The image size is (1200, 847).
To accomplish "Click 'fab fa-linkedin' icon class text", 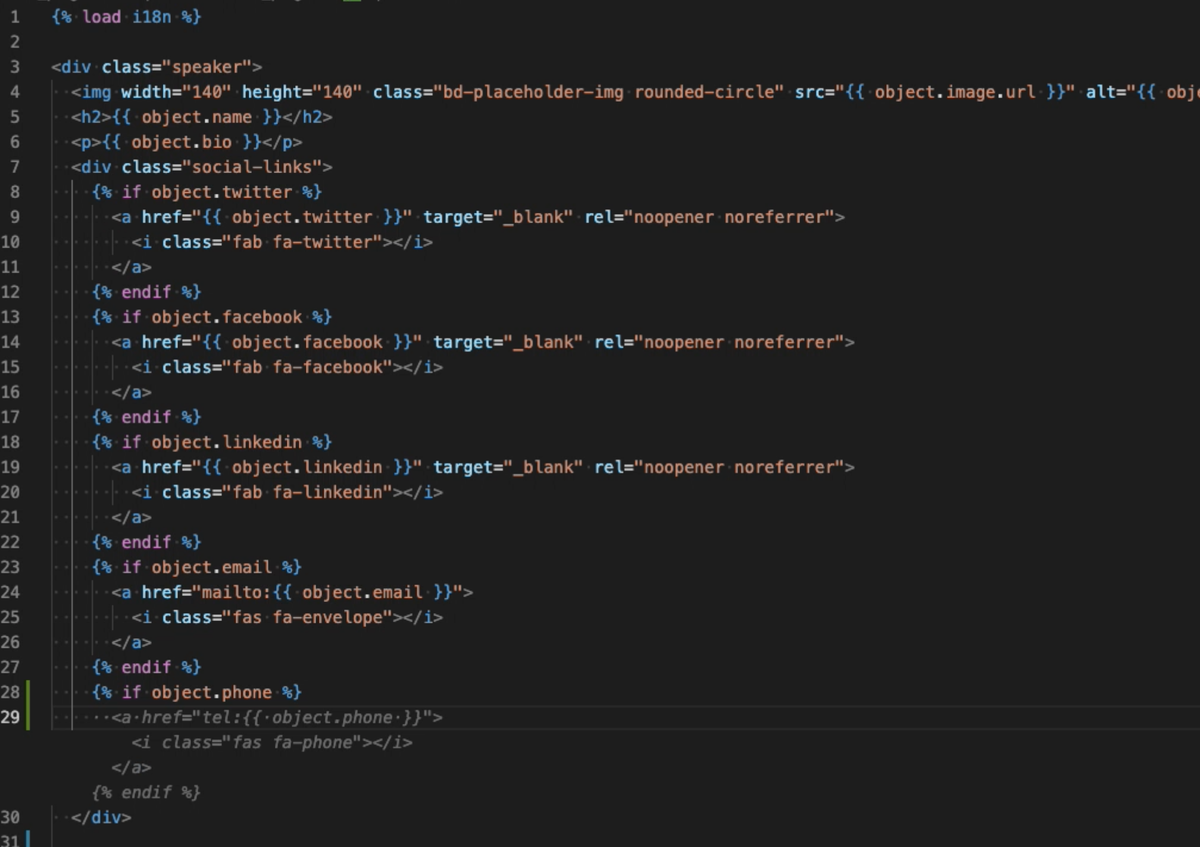I will coord(307,492).
